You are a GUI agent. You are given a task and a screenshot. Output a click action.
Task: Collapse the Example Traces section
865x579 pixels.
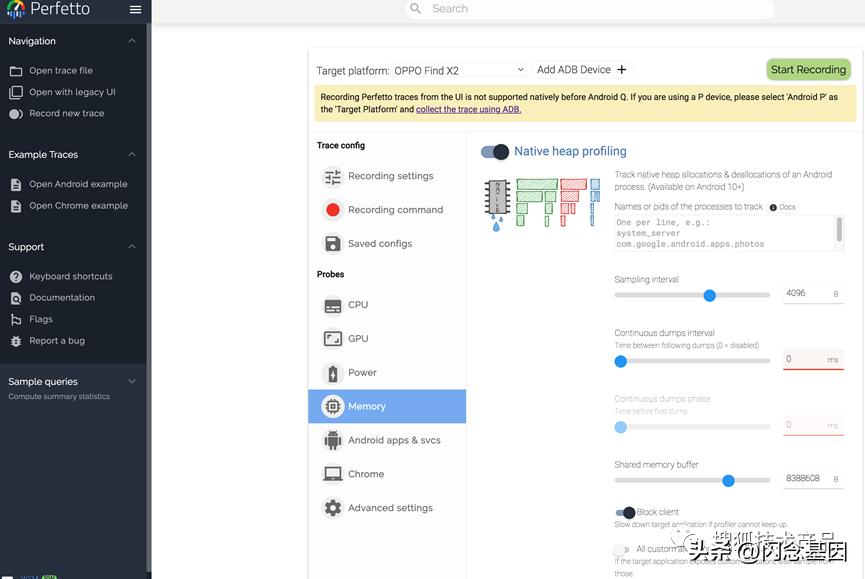click(x=132, y=154)
